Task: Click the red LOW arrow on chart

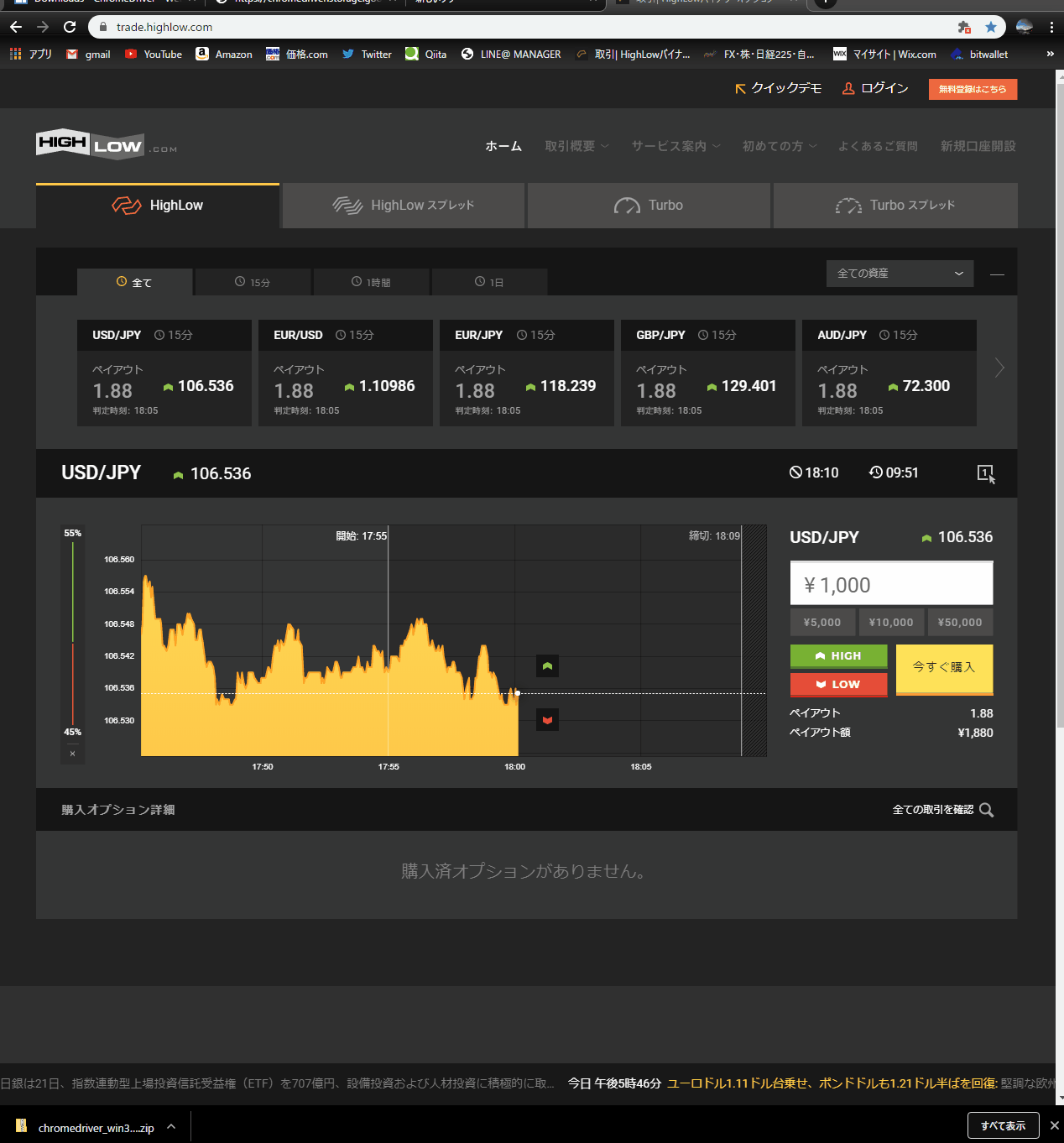Action: coord(547,720)
